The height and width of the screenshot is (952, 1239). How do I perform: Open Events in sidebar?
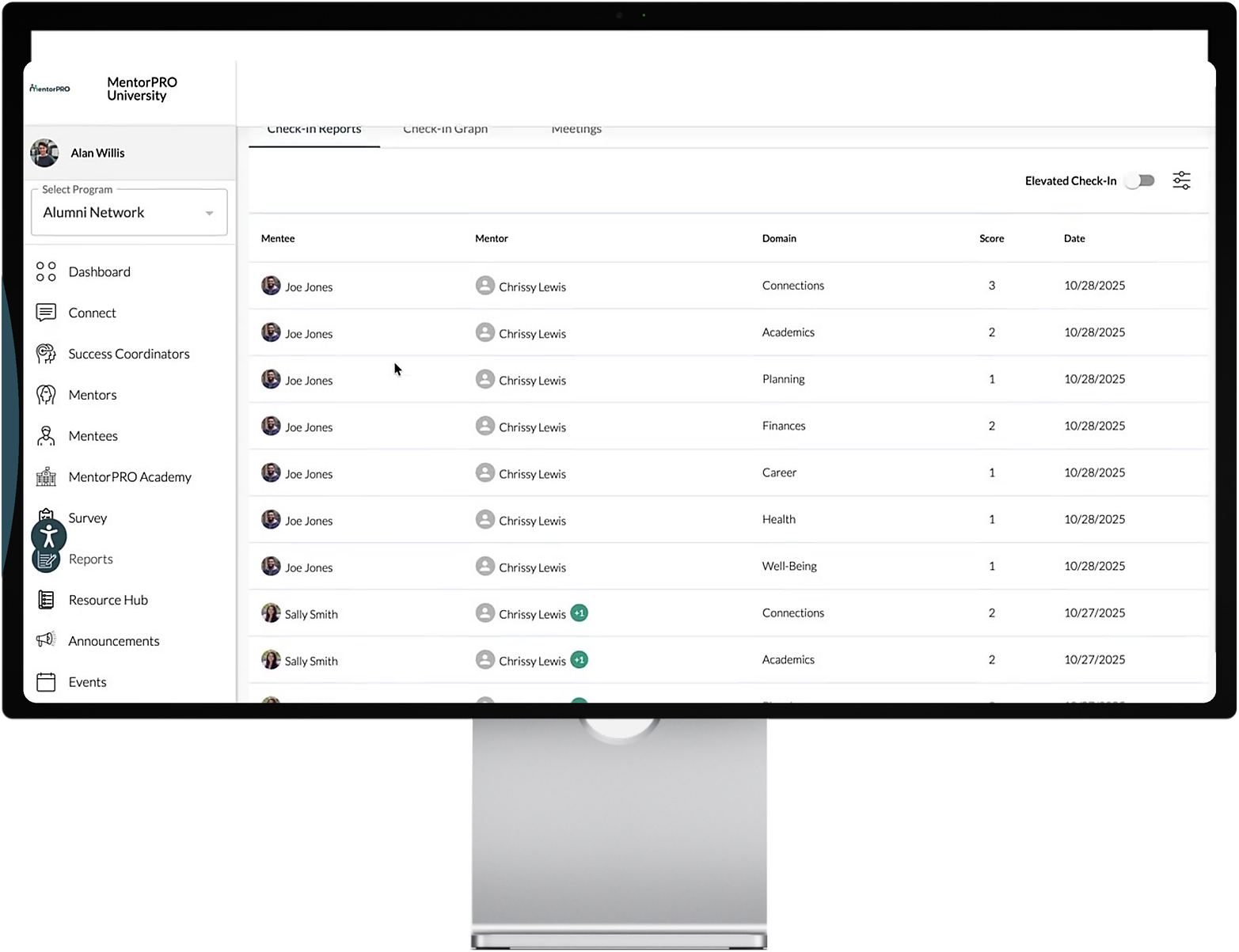[88, 682]
